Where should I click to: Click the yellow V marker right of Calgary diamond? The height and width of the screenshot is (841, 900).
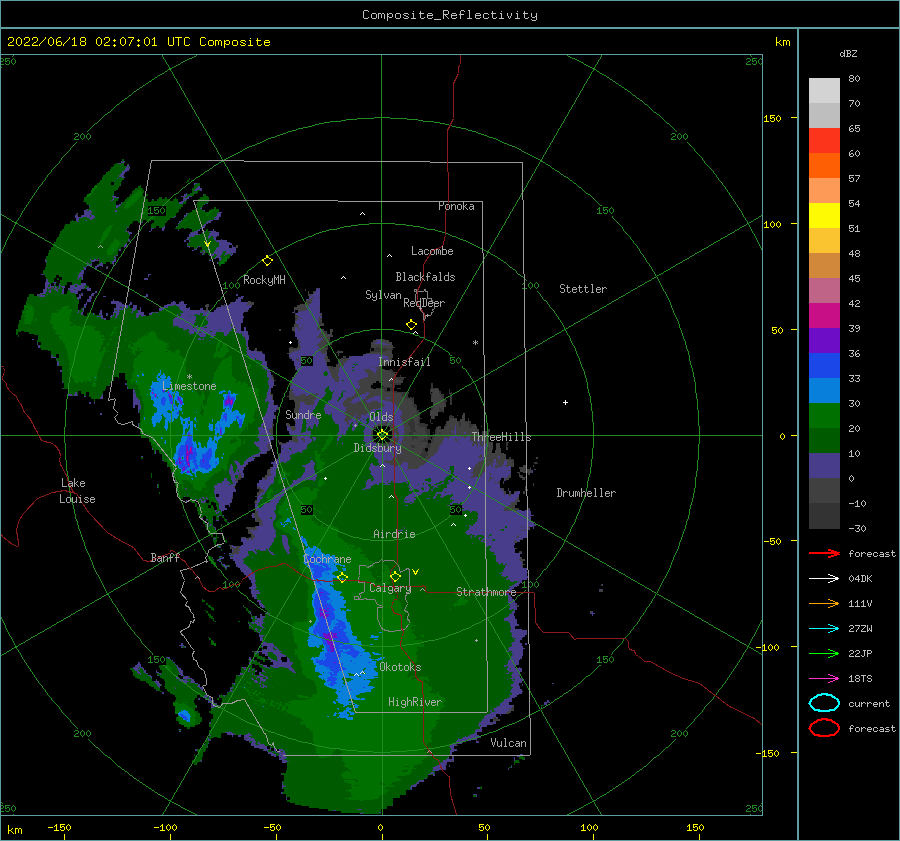pyautogui.click(x=415, y=572)
